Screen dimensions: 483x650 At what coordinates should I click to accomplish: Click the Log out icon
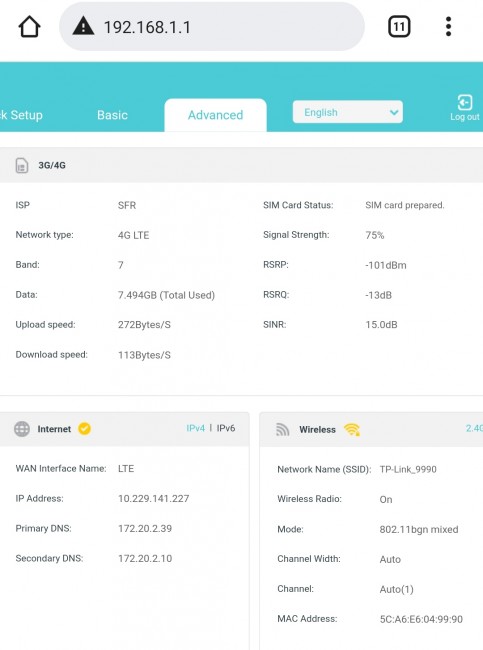tap(464, 102)
